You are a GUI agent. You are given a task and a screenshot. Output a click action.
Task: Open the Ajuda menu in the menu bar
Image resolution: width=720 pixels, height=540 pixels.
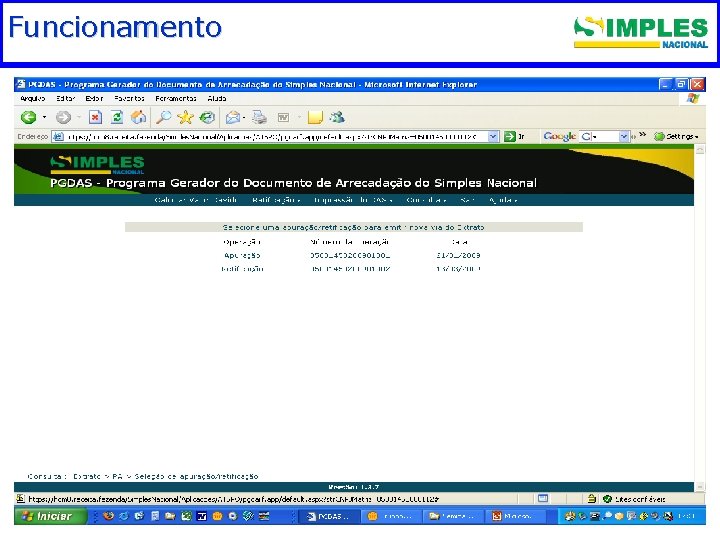click(x=217, y=98)
